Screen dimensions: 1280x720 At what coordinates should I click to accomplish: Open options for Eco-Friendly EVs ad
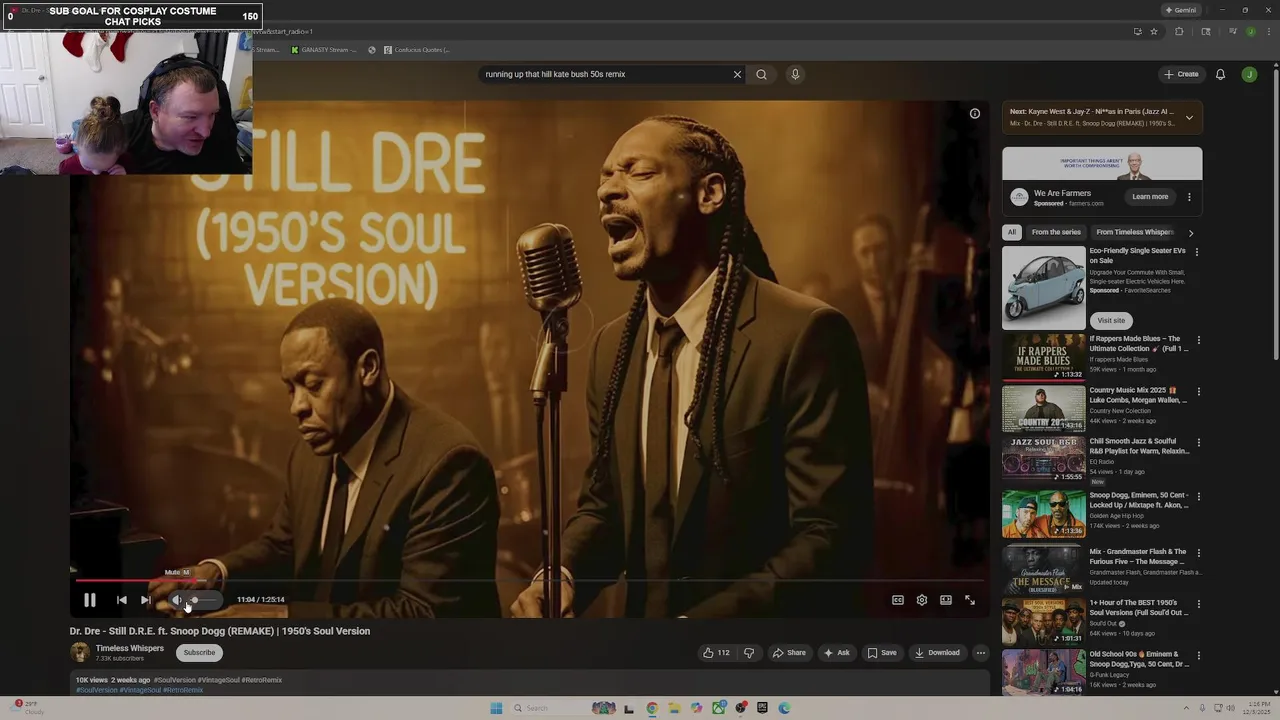(x=1197, y=252)
